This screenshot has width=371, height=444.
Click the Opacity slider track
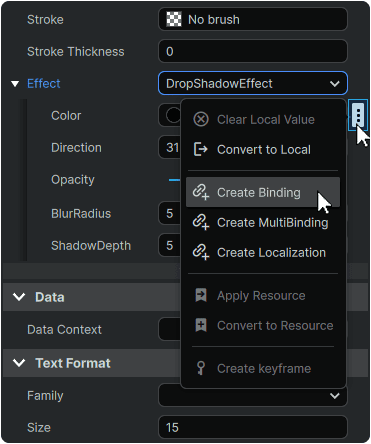point(174,180)
